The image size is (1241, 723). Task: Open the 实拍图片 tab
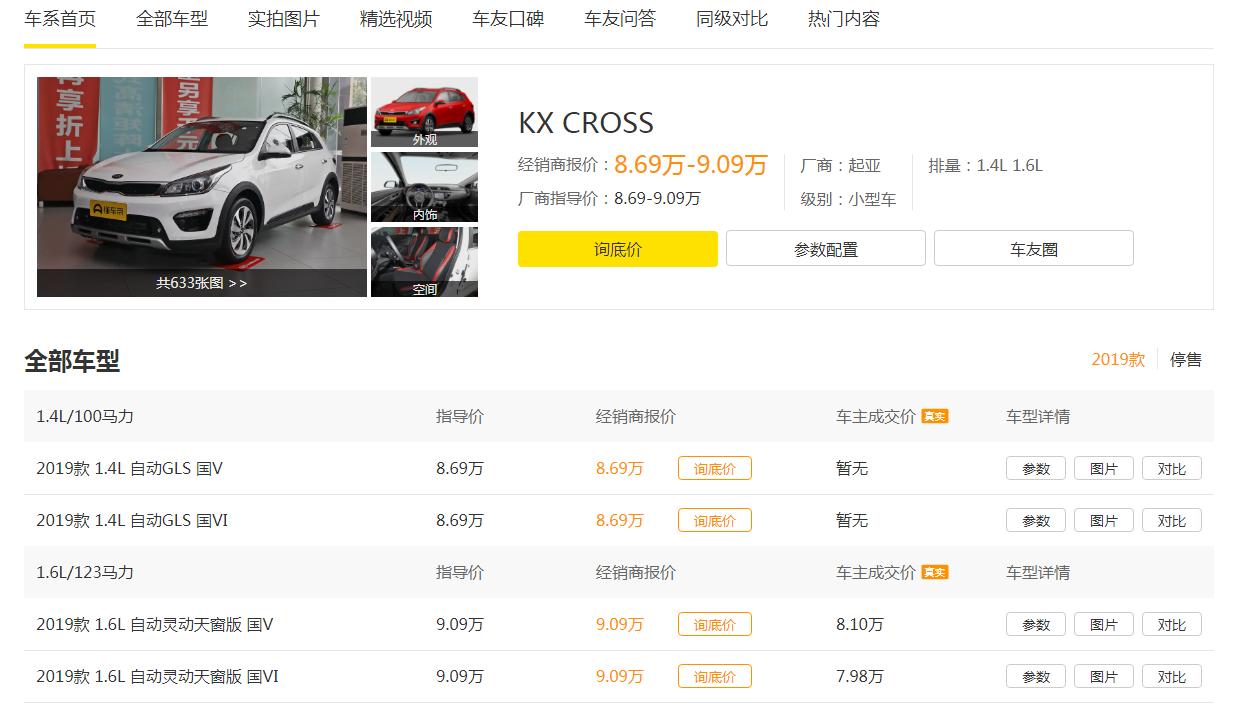(x=283, y=18)
